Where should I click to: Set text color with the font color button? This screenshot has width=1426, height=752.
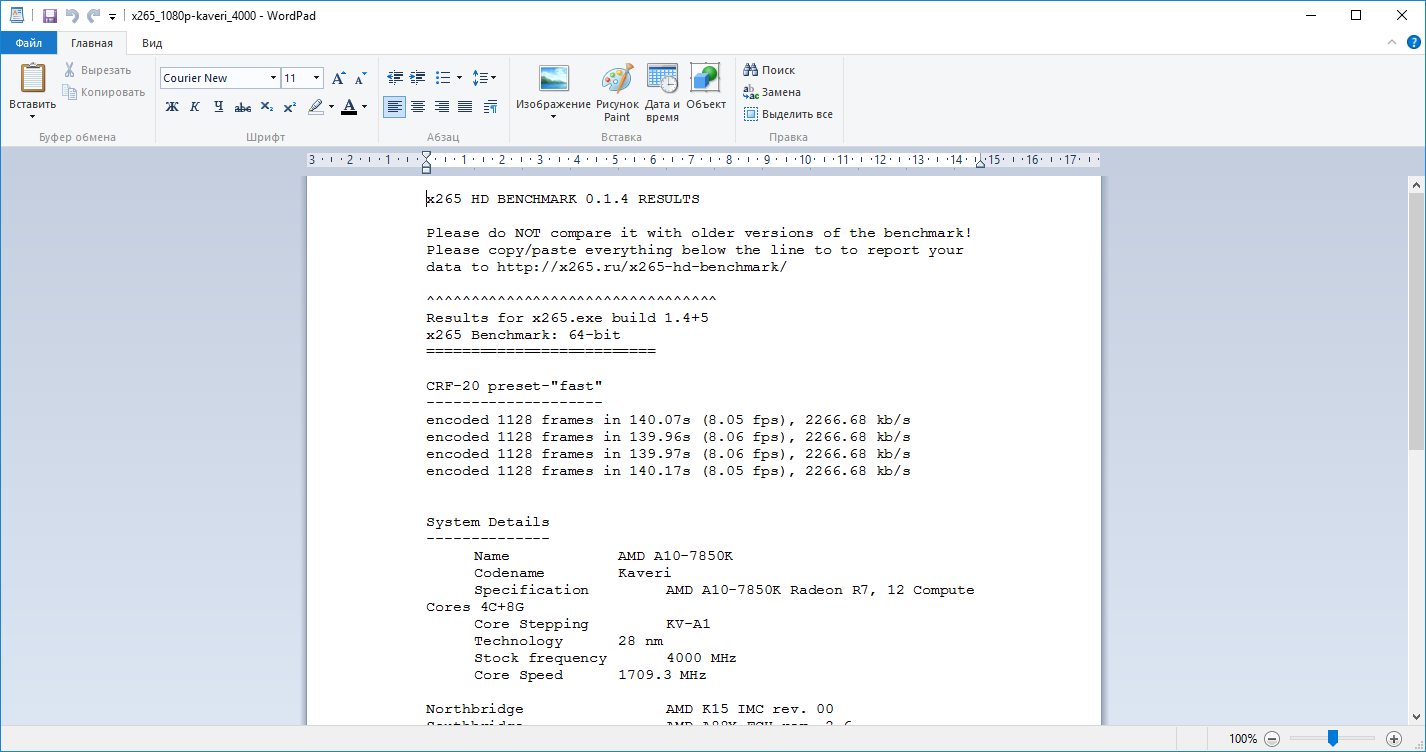(x=348, y=107)
